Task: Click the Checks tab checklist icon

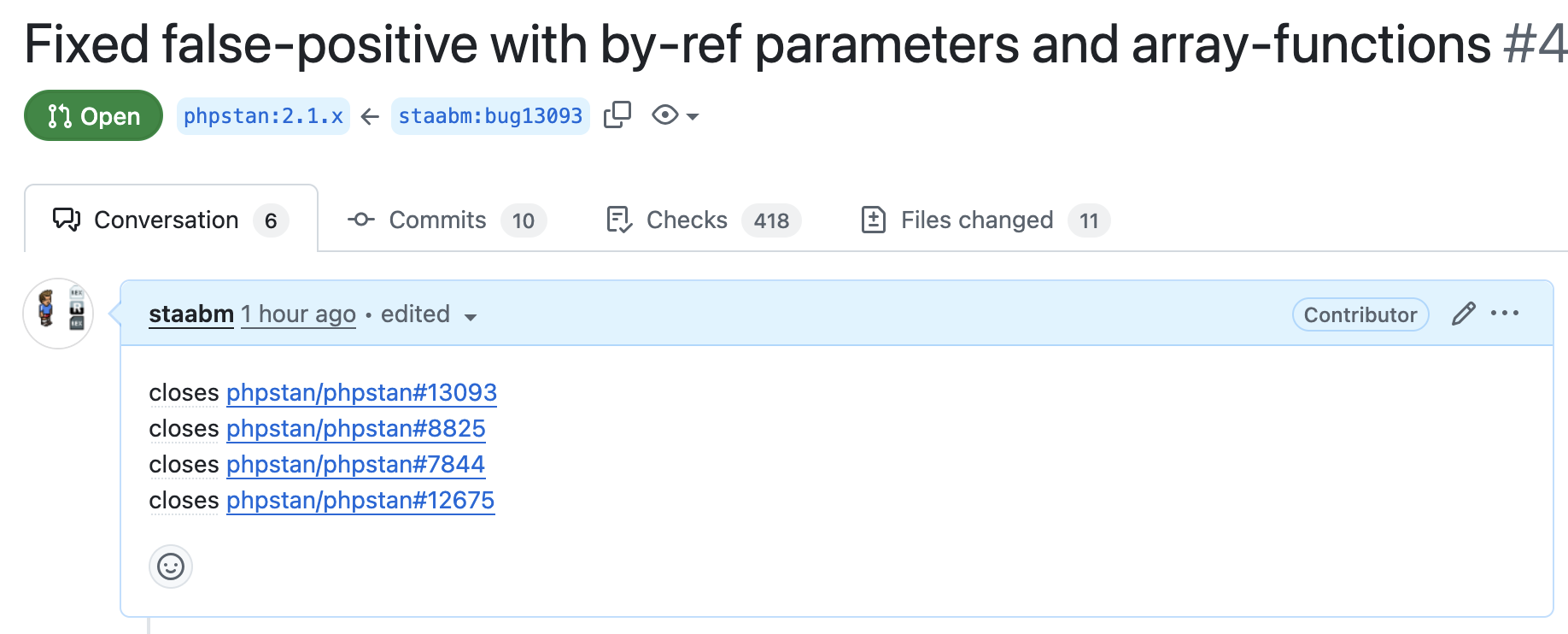Action: coord(619,220)
